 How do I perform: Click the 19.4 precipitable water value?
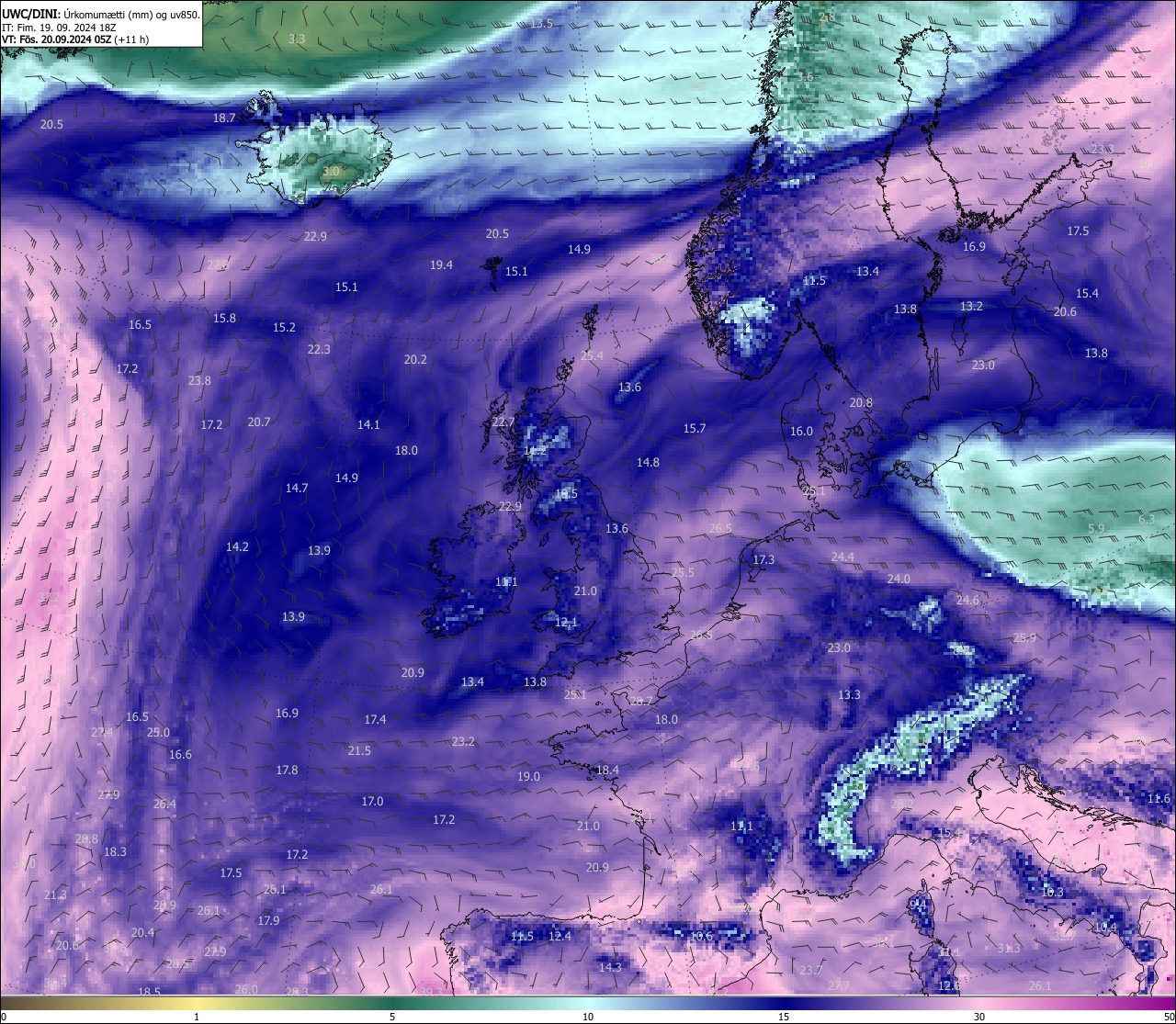coord(441,265)
